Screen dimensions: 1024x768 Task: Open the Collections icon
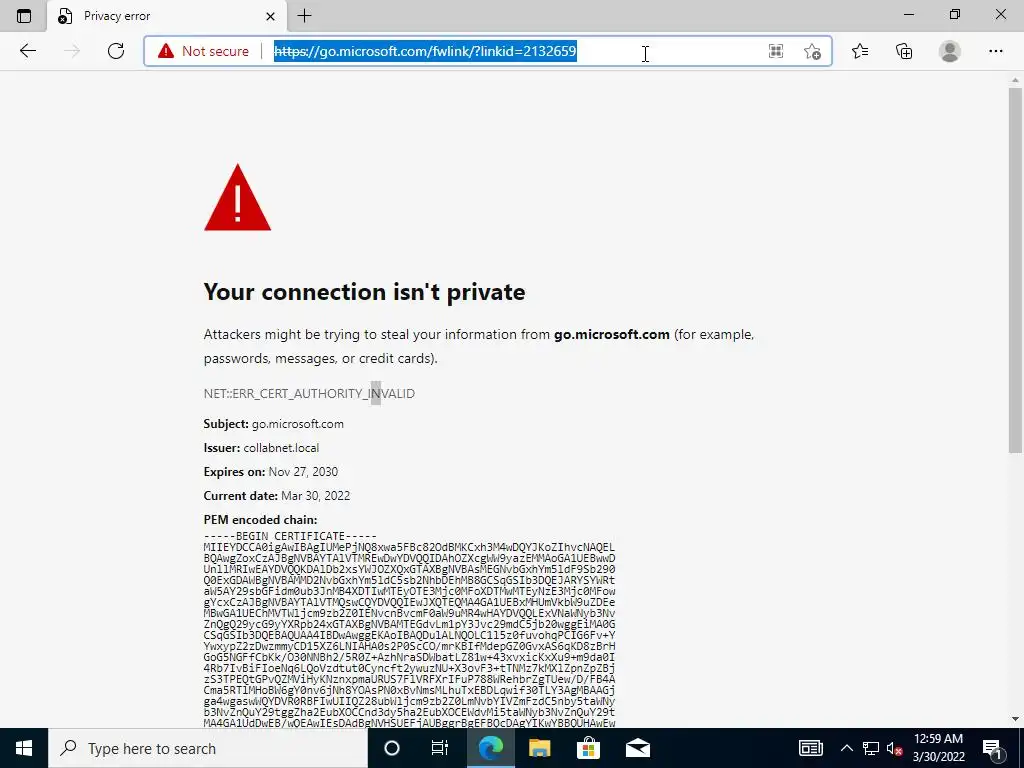coord(904,51)
